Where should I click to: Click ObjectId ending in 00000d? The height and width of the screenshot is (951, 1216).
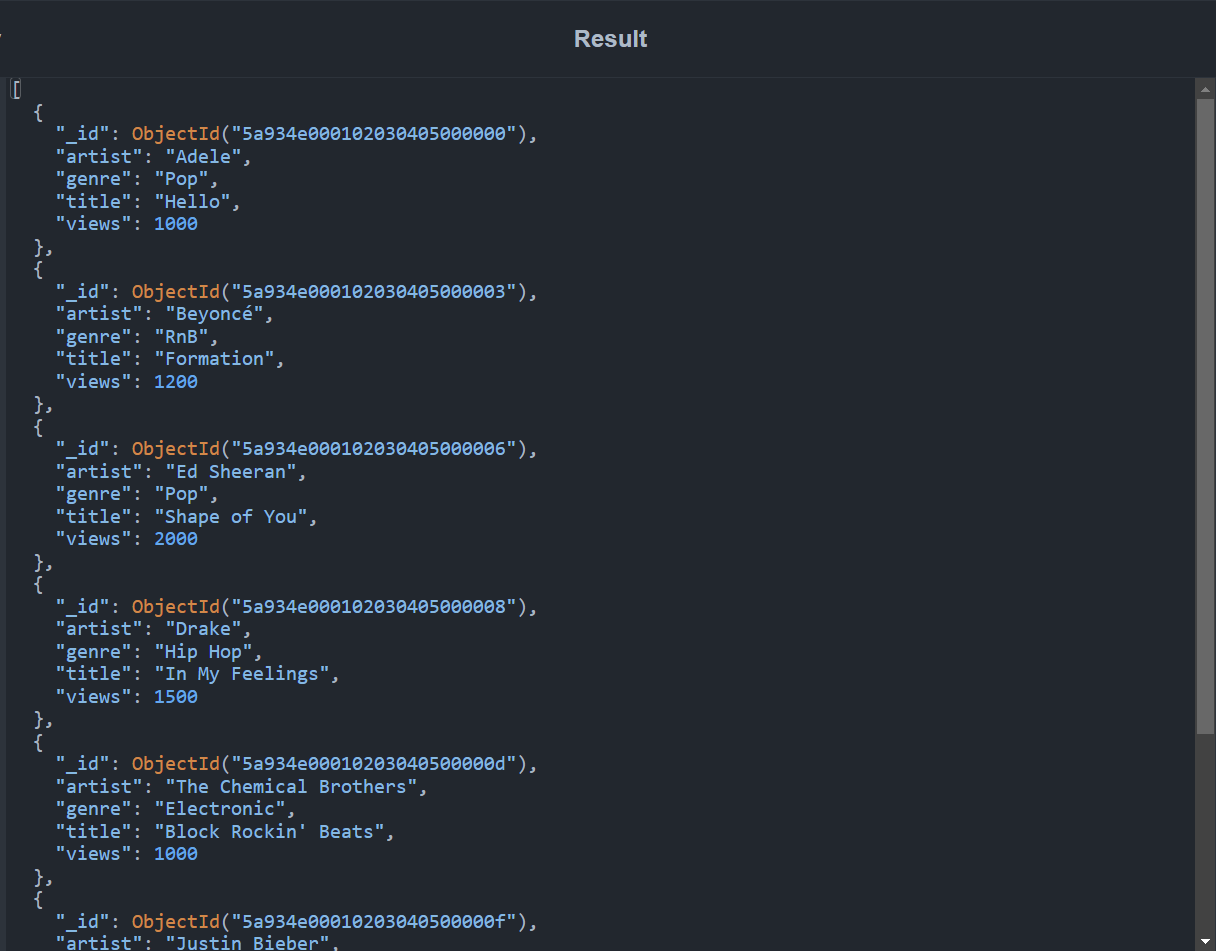click(335, 764)
